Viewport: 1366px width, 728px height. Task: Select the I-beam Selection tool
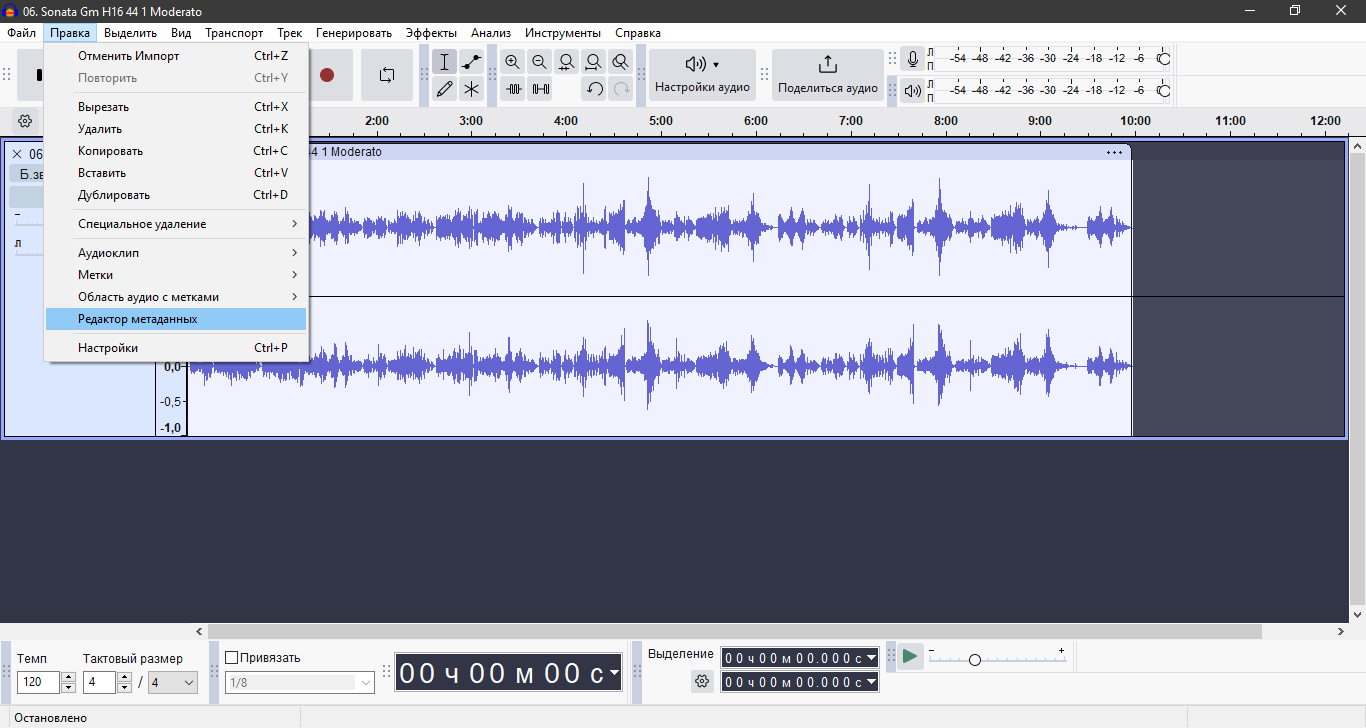(x=445, y=62)
